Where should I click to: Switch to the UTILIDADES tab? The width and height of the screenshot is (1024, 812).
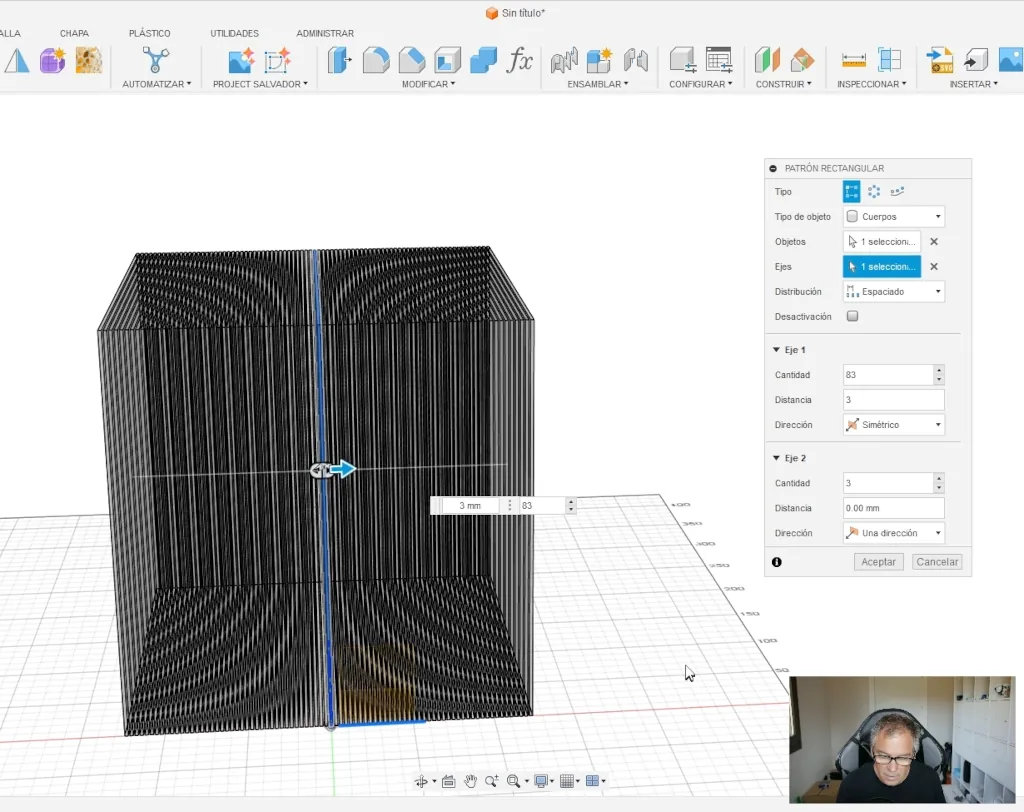(x=234, y=33)
